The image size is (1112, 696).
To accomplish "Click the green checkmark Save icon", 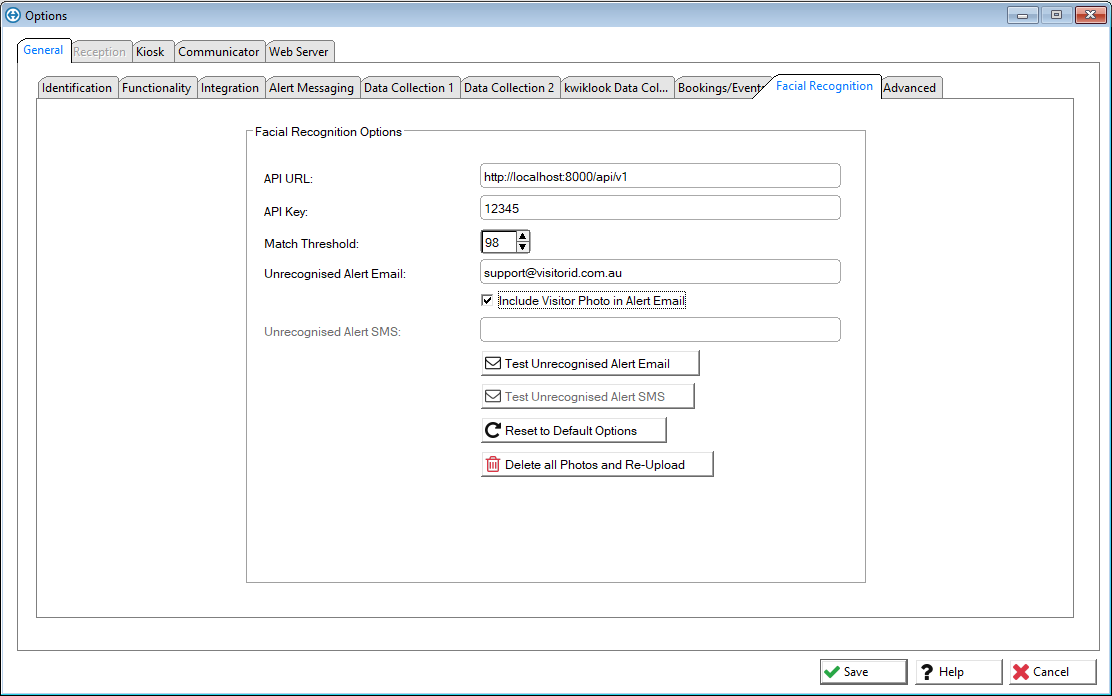I will point(832,672).
